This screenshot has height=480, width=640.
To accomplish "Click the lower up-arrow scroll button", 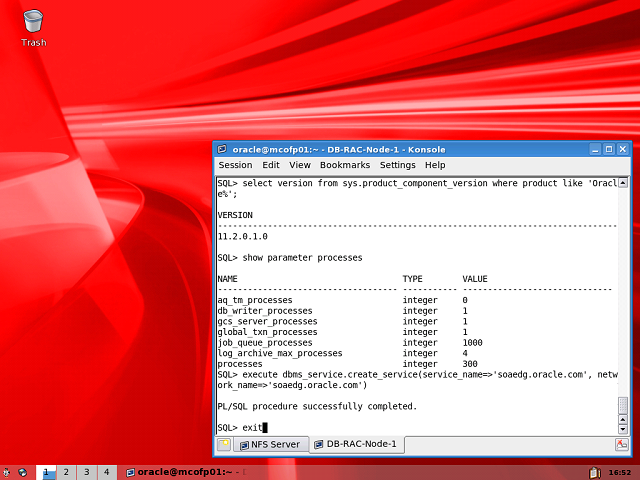I will pyautogui.click(x=623, y=420).
